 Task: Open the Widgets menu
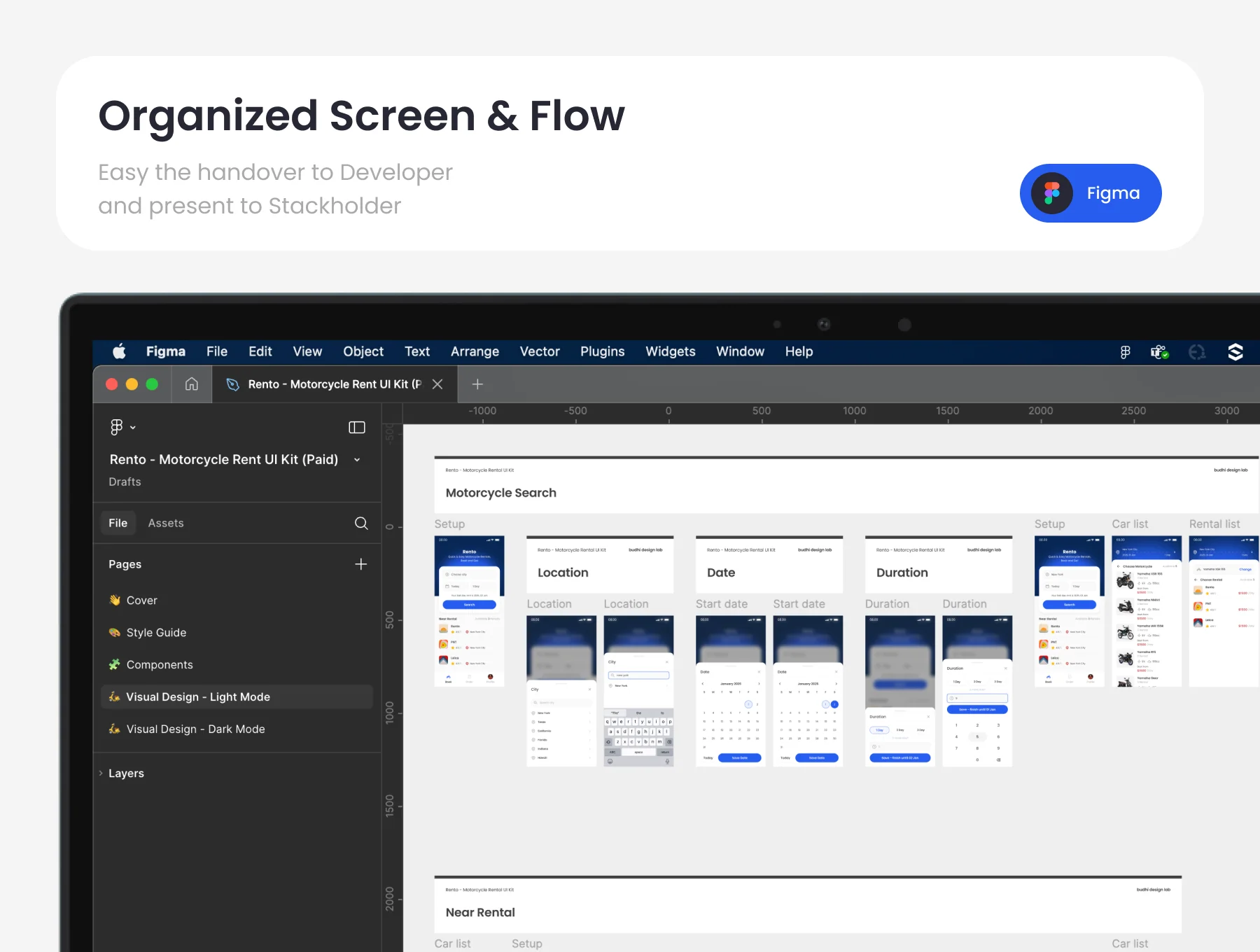(x=671, y=351)
